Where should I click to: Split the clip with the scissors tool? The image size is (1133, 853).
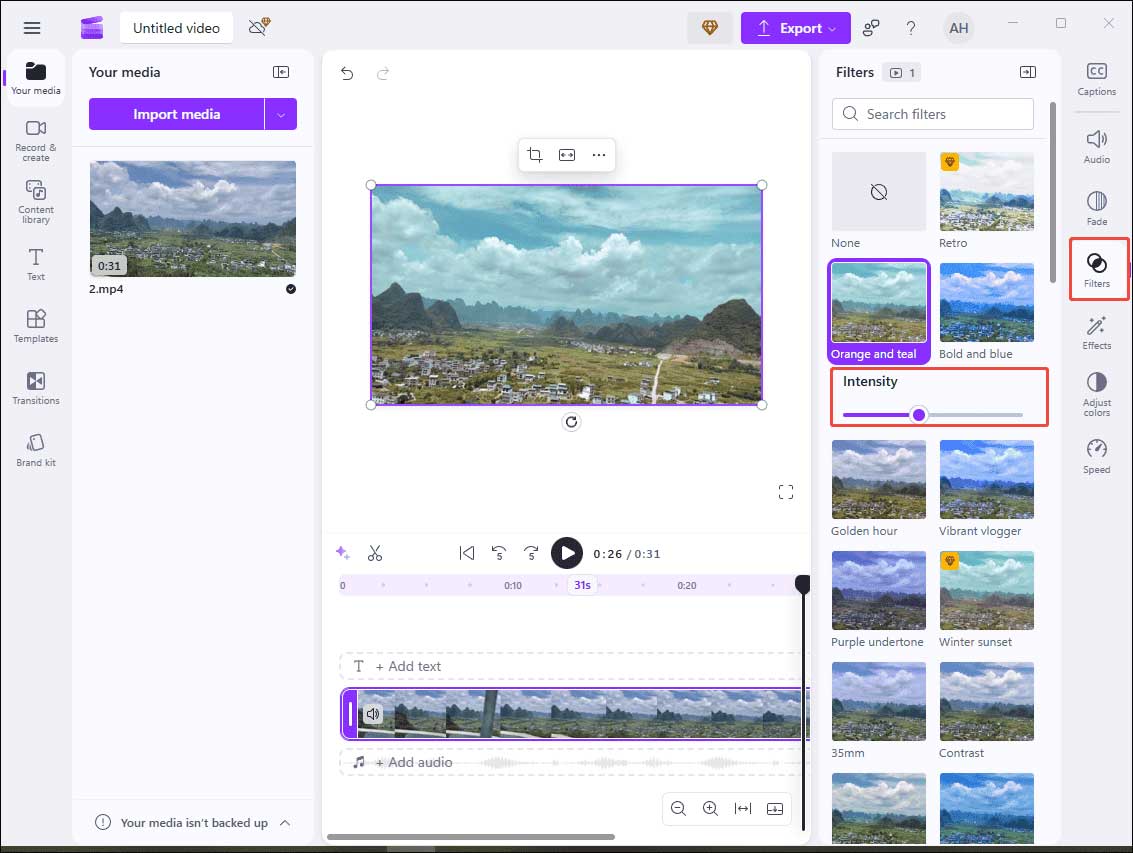376,552
